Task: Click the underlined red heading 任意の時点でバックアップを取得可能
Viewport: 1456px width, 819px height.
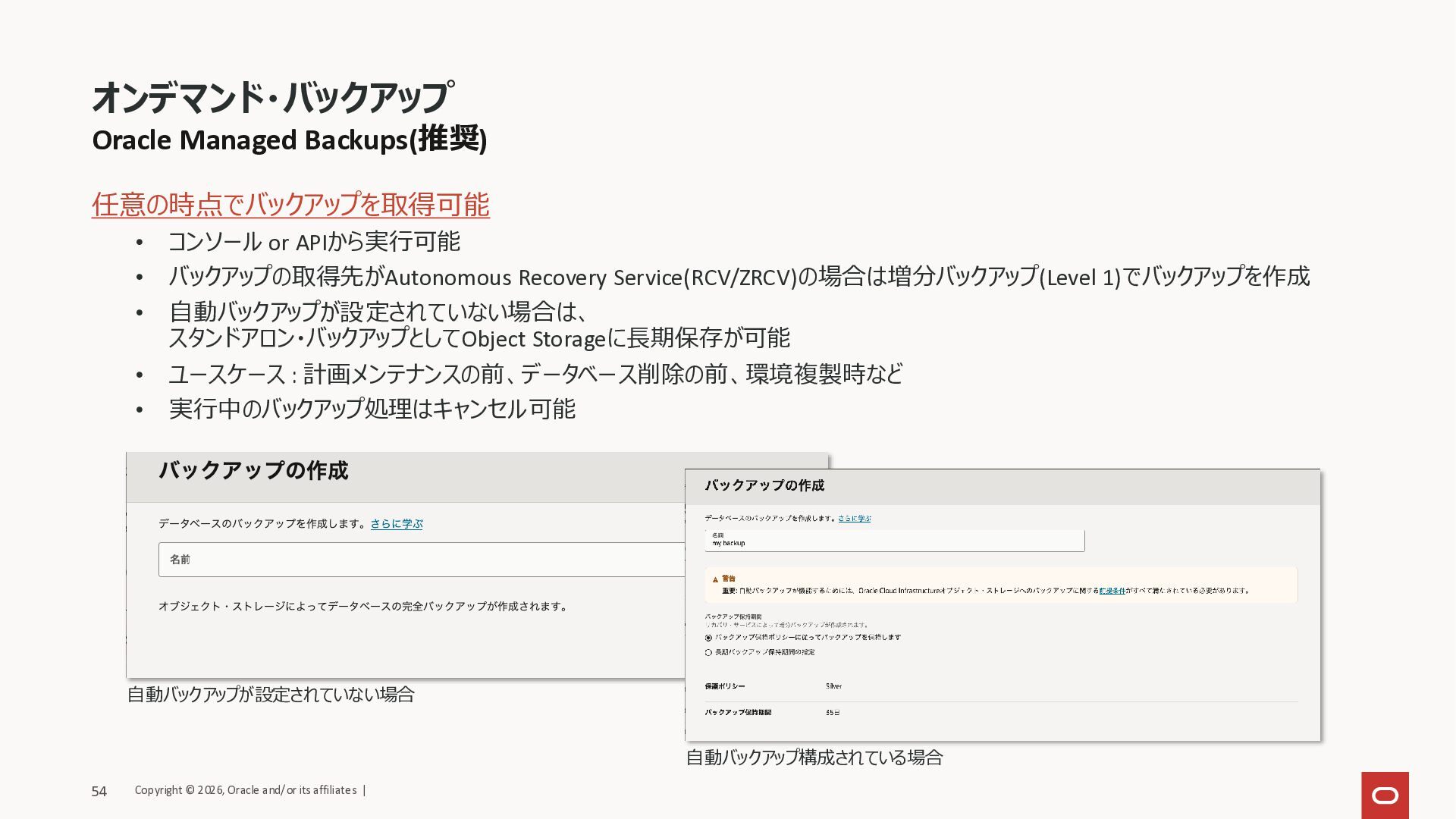Action: (x=290, y=205)
